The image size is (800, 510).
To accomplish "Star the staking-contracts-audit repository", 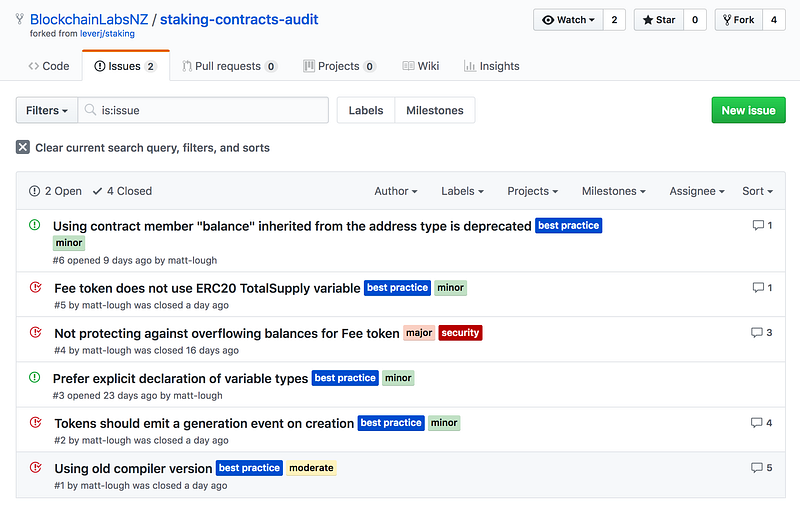I will 659,20.
